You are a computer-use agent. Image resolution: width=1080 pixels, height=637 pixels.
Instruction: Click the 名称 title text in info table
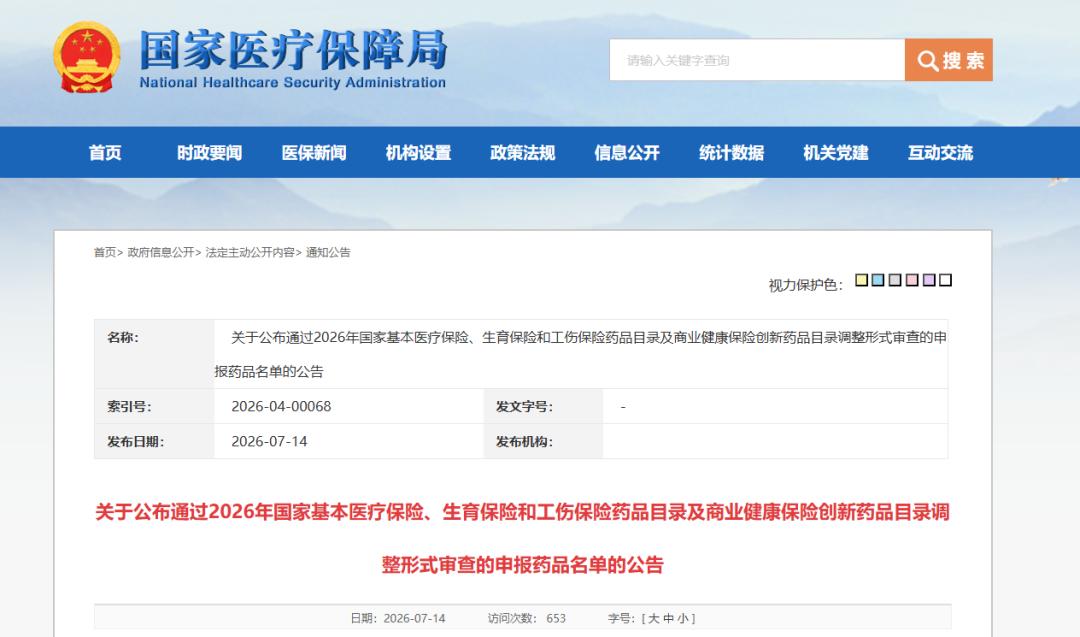581,354
